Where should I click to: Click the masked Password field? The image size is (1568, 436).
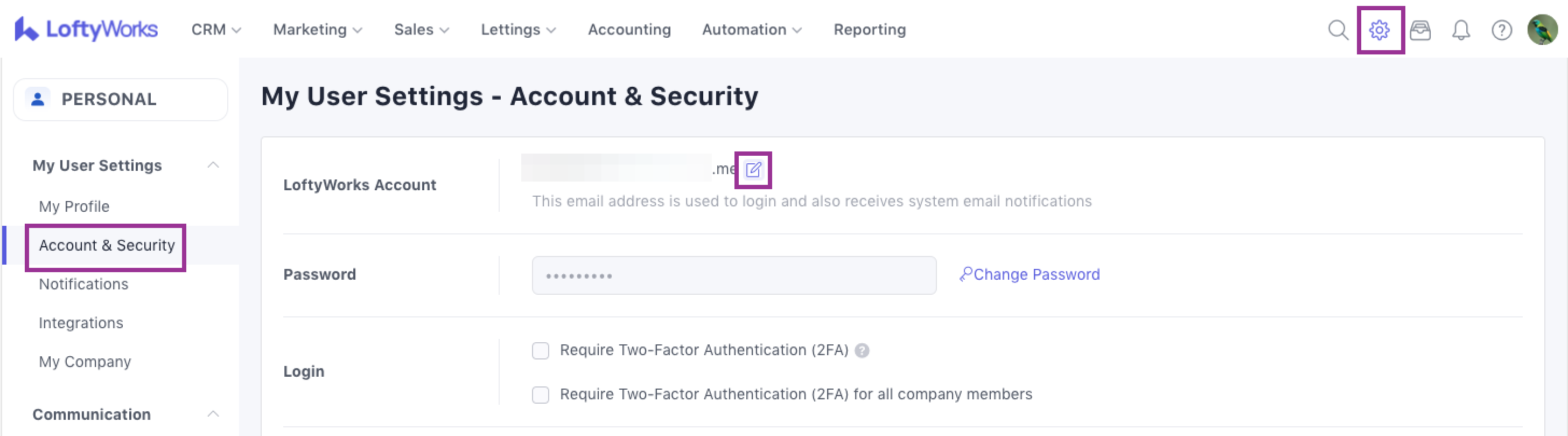[733, 275]
